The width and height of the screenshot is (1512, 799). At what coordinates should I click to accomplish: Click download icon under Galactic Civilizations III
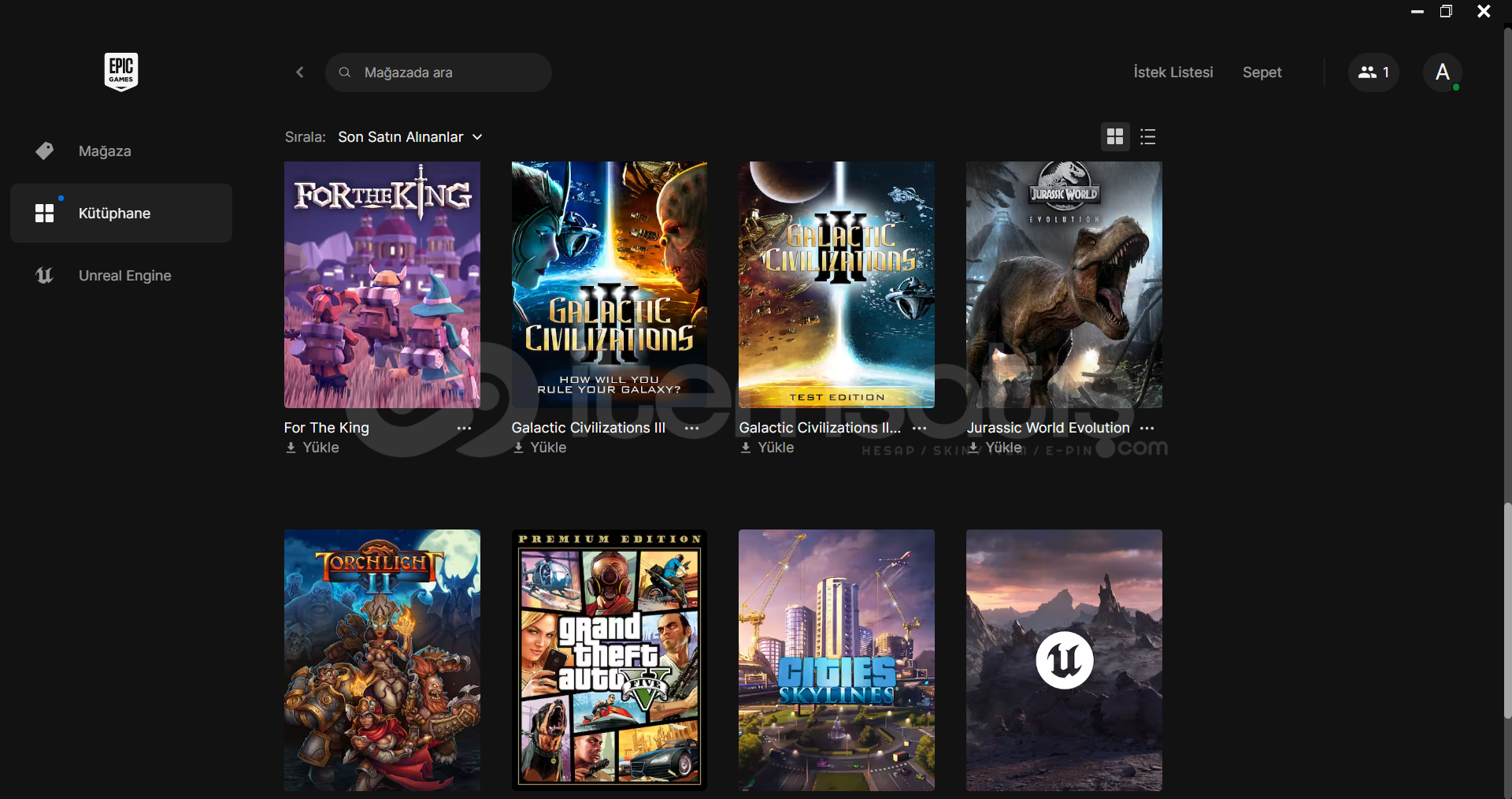point(518,448)
